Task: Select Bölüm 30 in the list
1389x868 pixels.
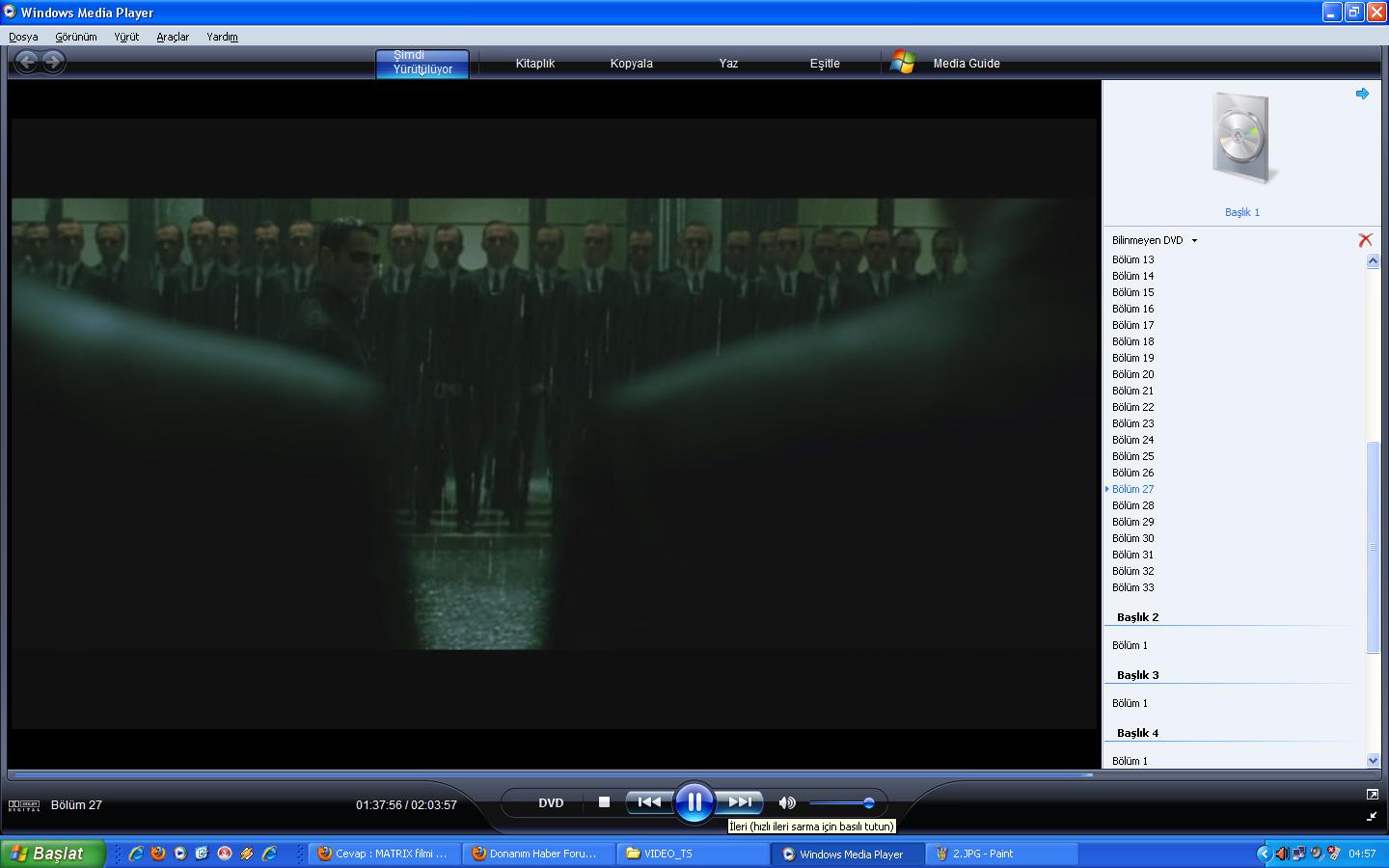Action: pyautogui.click(x=1133, y=538)
